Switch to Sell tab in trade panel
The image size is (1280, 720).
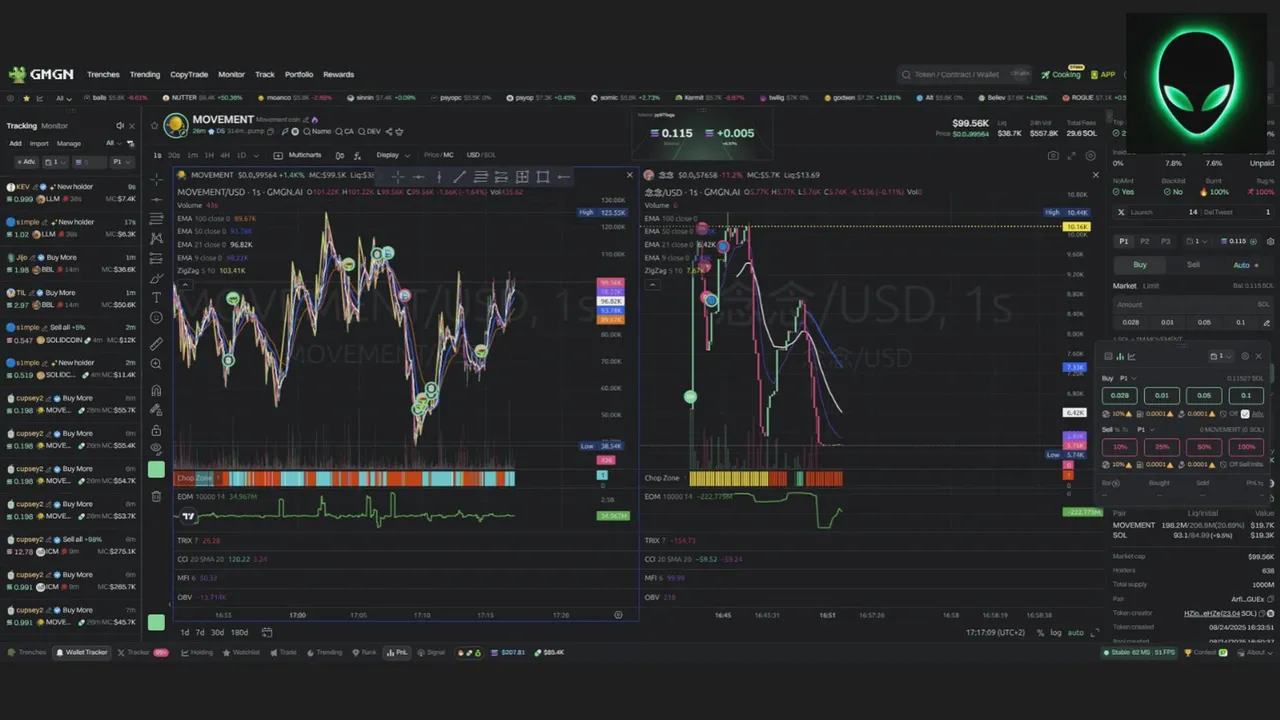[x=1193, y=265]
